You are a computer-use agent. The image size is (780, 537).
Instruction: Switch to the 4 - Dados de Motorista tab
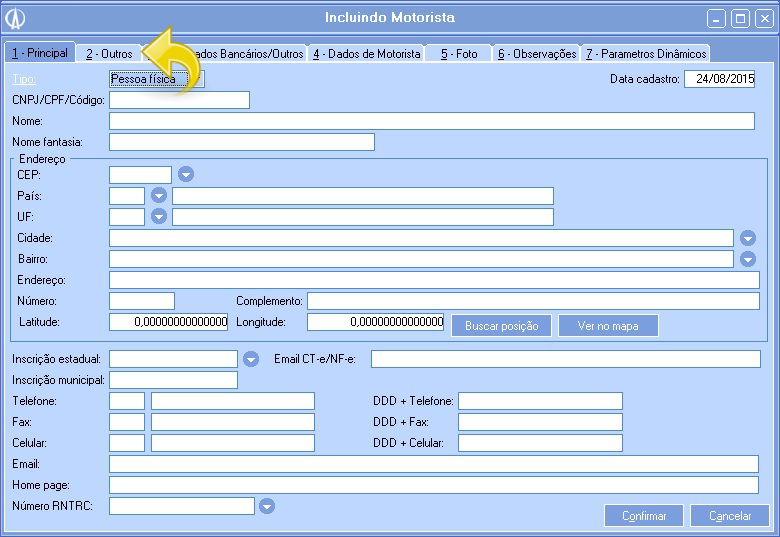(366, 54)
